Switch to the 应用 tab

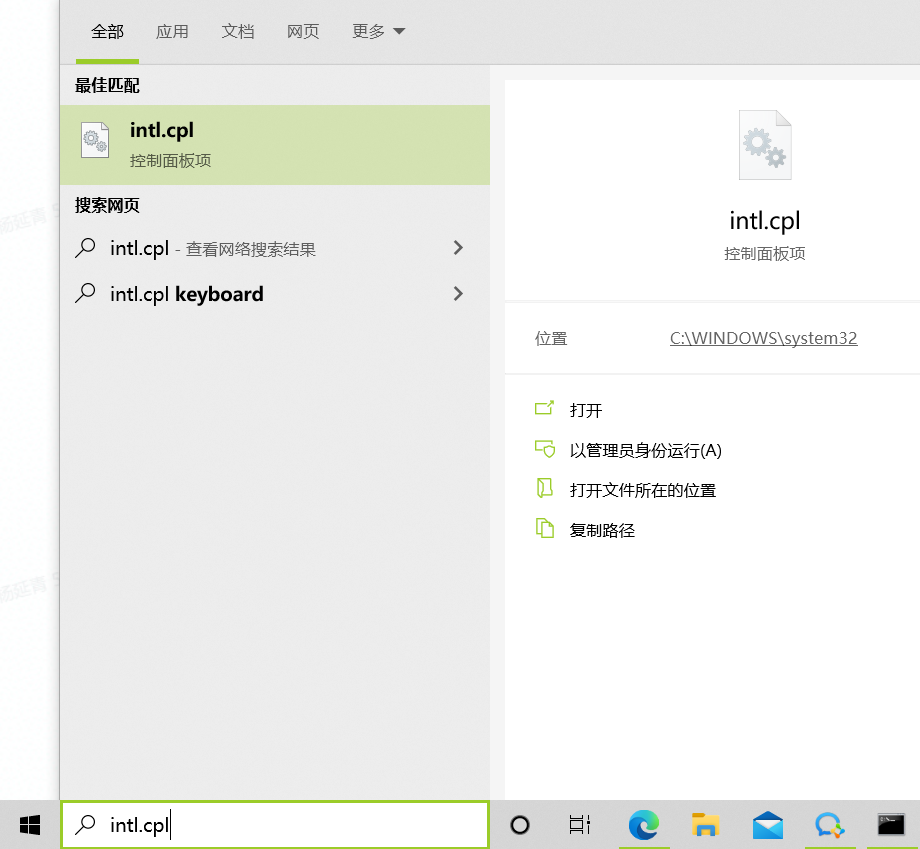click(x=172, y=32)
